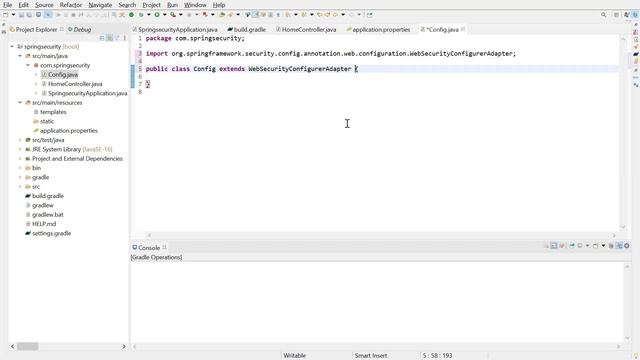
Task: Click the Project Explorer horizontal scrollbar thumb
Action: [28, 346]
